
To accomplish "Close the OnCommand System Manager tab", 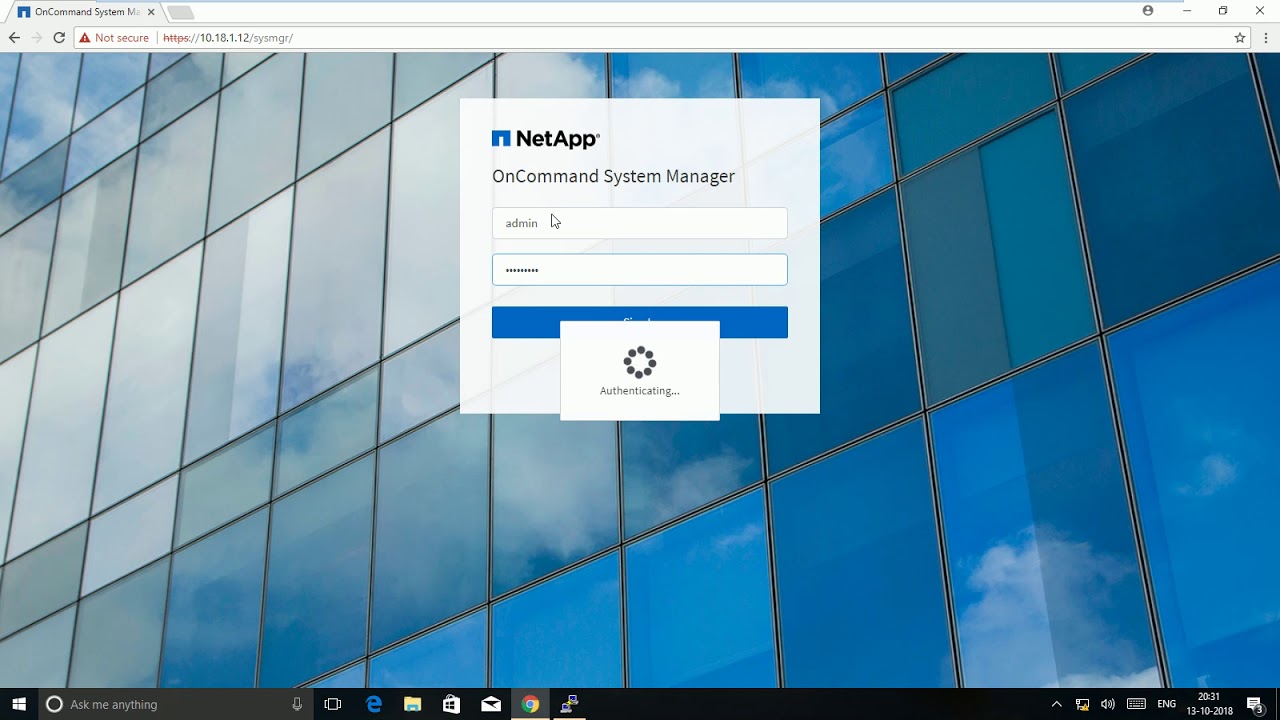I will [x=150, y=12].
